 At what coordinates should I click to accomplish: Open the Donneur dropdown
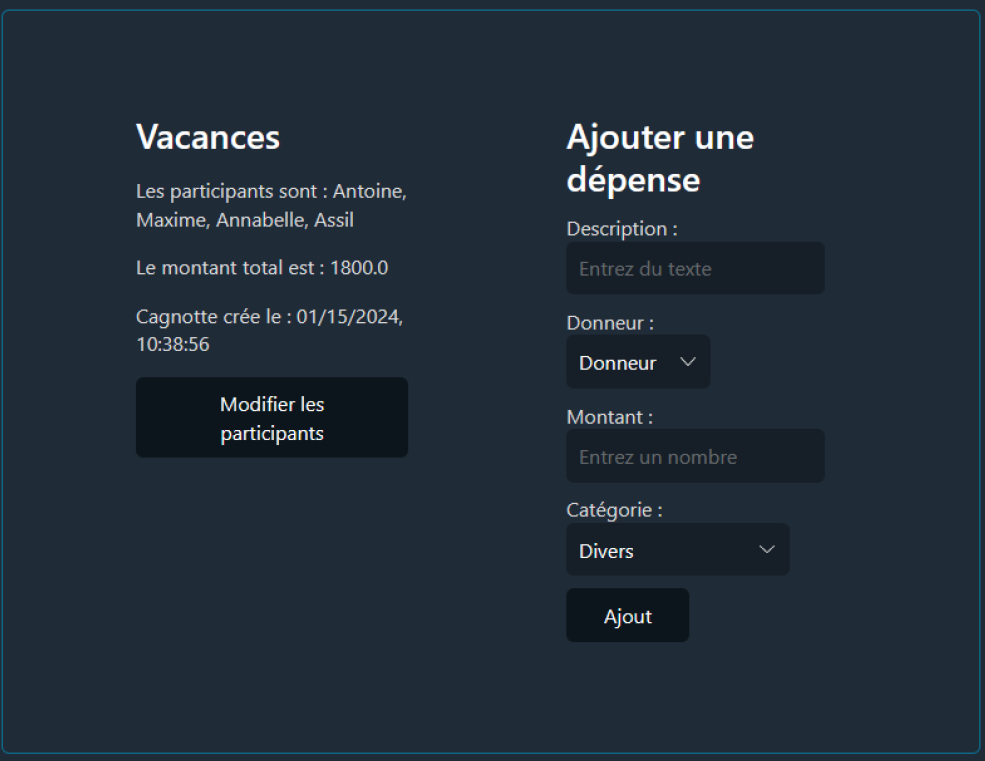638,362
